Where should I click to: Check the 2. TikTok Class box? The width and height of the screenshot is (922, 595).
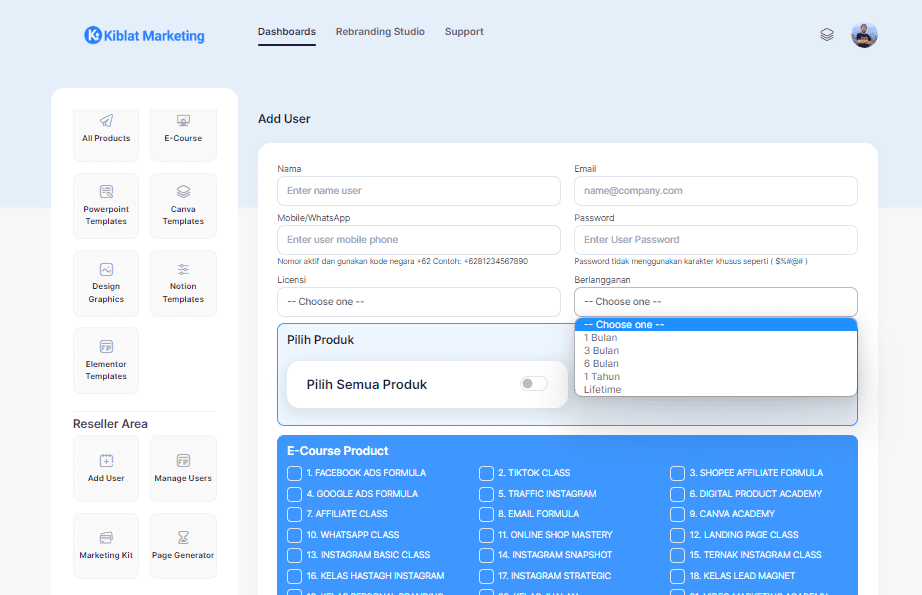[486, 473]
